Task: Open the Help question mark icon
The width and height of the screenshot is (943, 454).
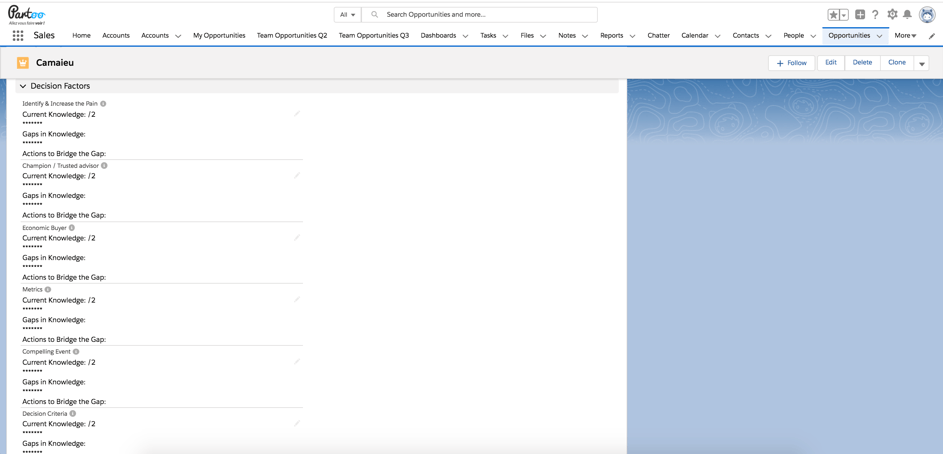Action: pyautogui.click(x=876, y=14)
